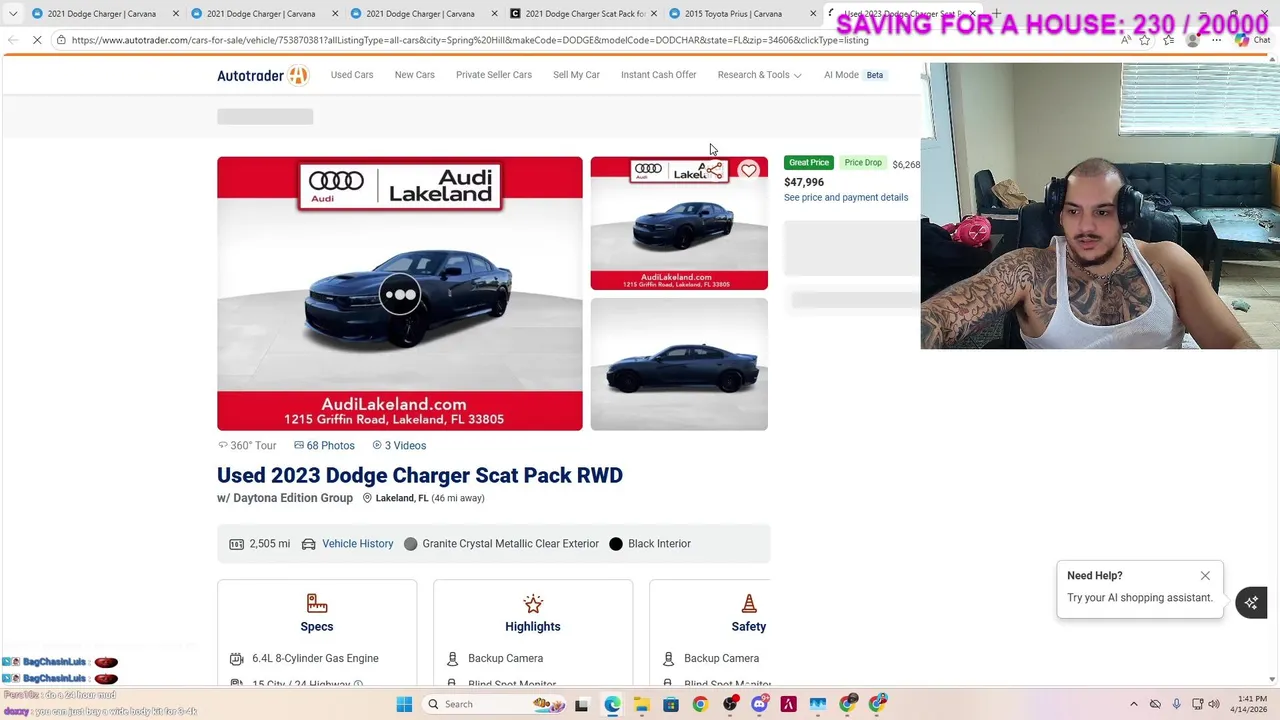Open Sell My Car page
The image size is (1280, 720).
click(x=576, y=75)
